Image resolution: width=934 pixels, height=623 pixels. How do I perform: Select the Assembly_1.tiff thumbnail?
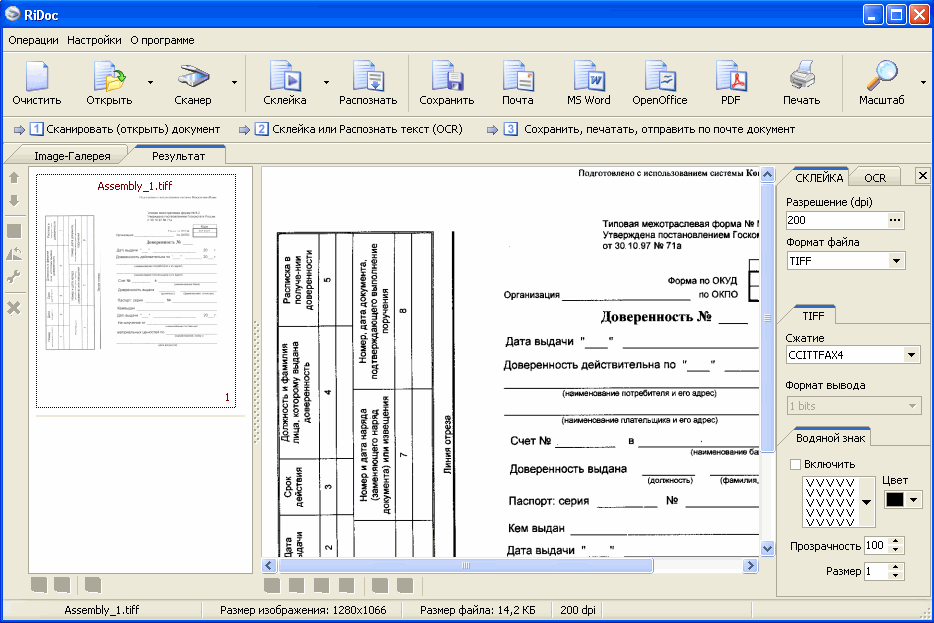pos(136,290)
